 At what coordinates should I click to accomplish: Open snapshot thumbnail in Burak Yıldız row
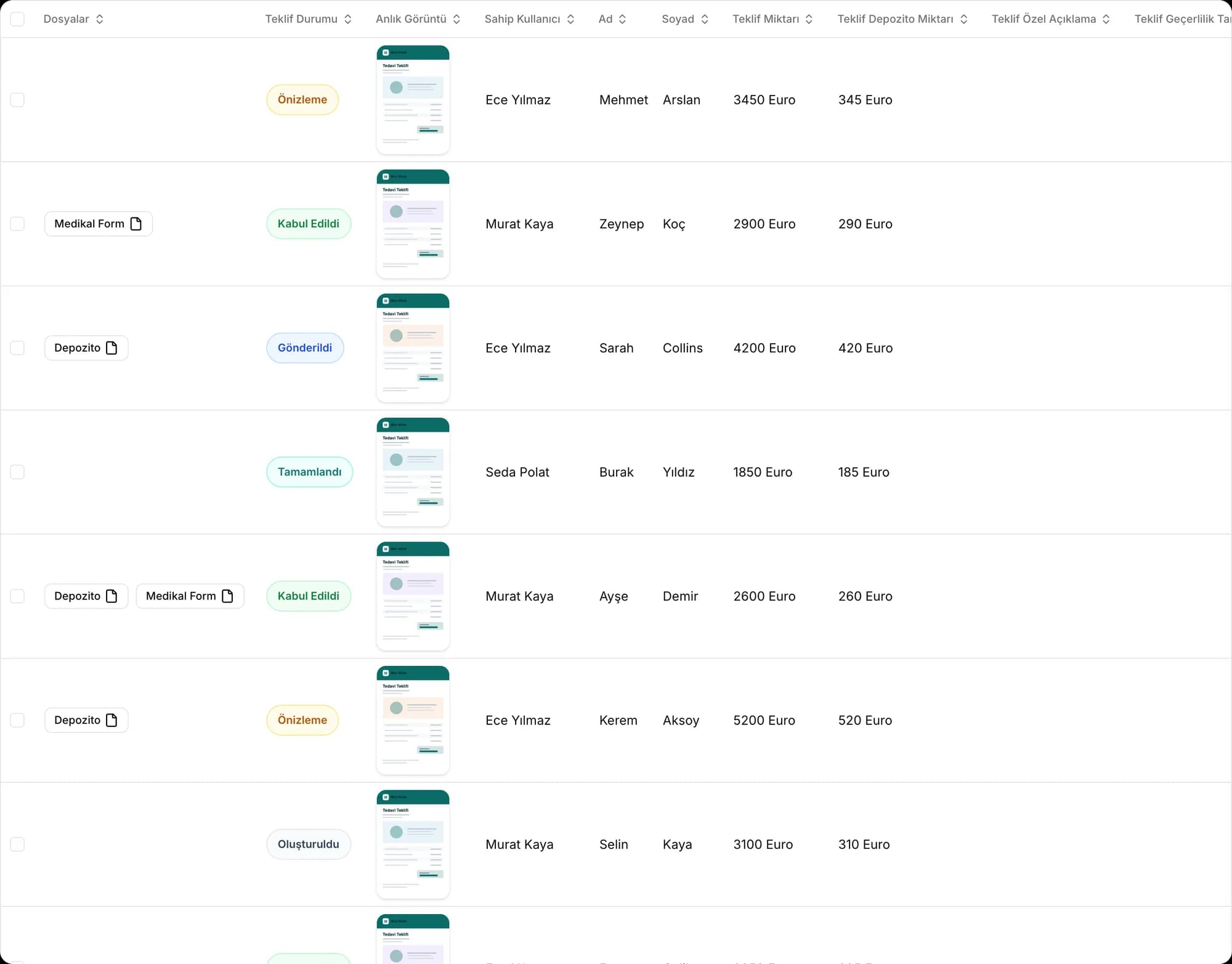pos(413,472)
